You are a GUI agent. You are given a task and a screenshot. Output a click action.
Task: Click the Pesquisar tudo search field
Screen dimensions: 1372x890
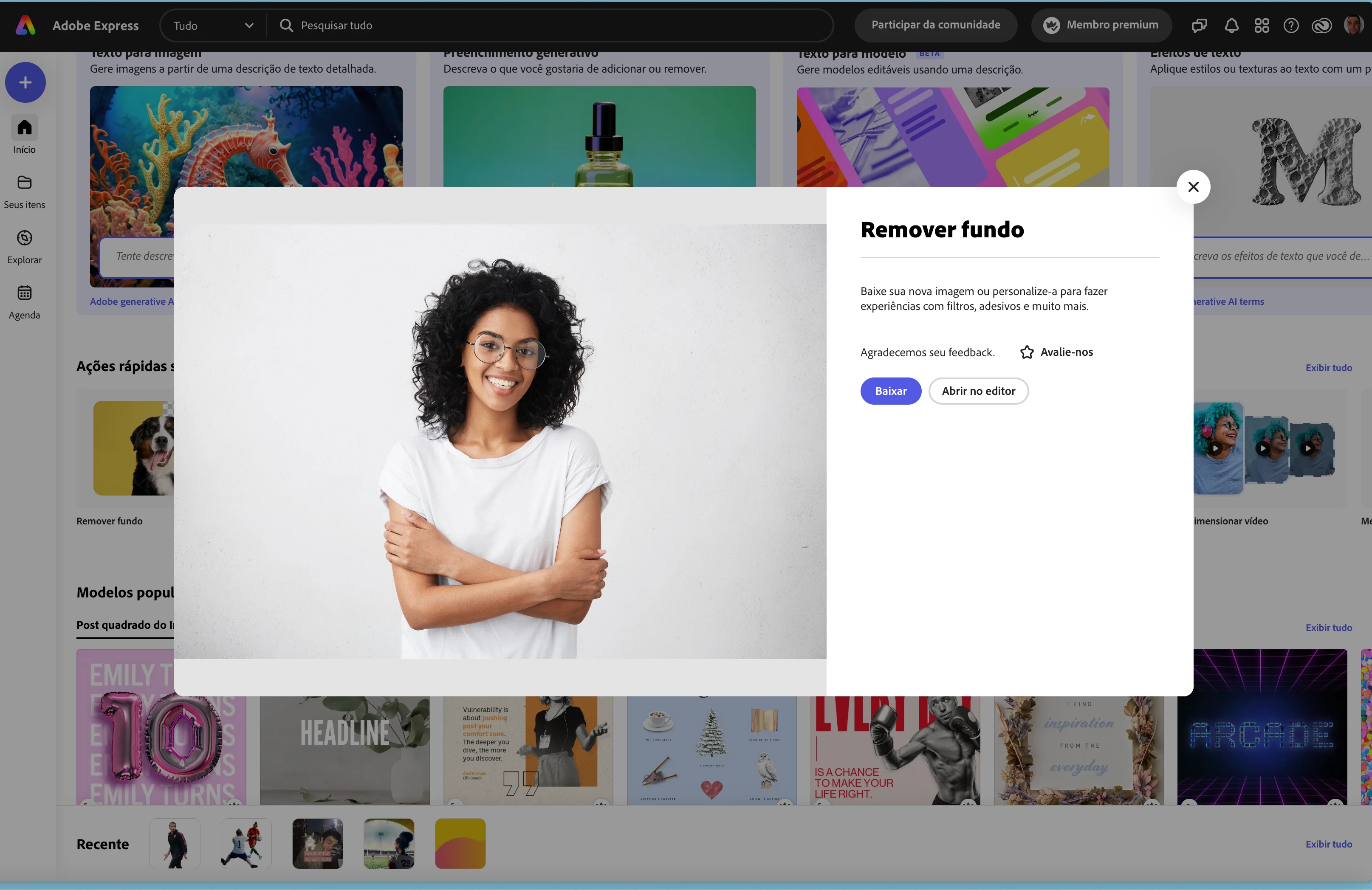548,25
